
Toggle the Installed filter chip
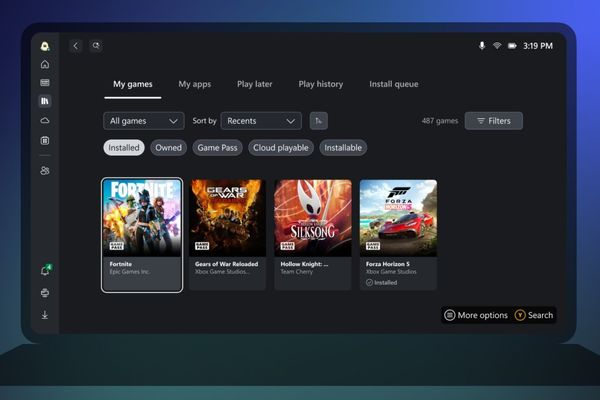pyautogui.click(x=124, y=148)
